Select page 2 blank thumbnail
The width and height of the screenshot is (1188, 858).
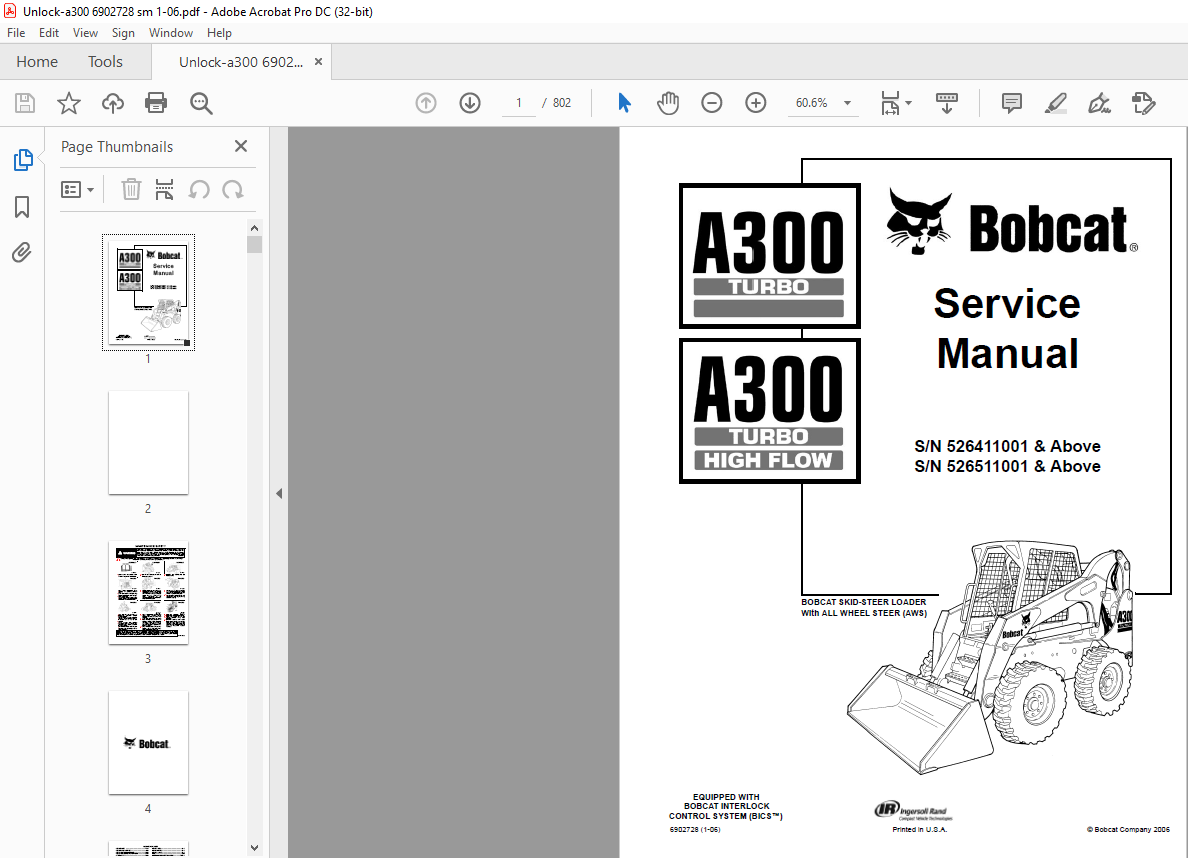[148, 443]
